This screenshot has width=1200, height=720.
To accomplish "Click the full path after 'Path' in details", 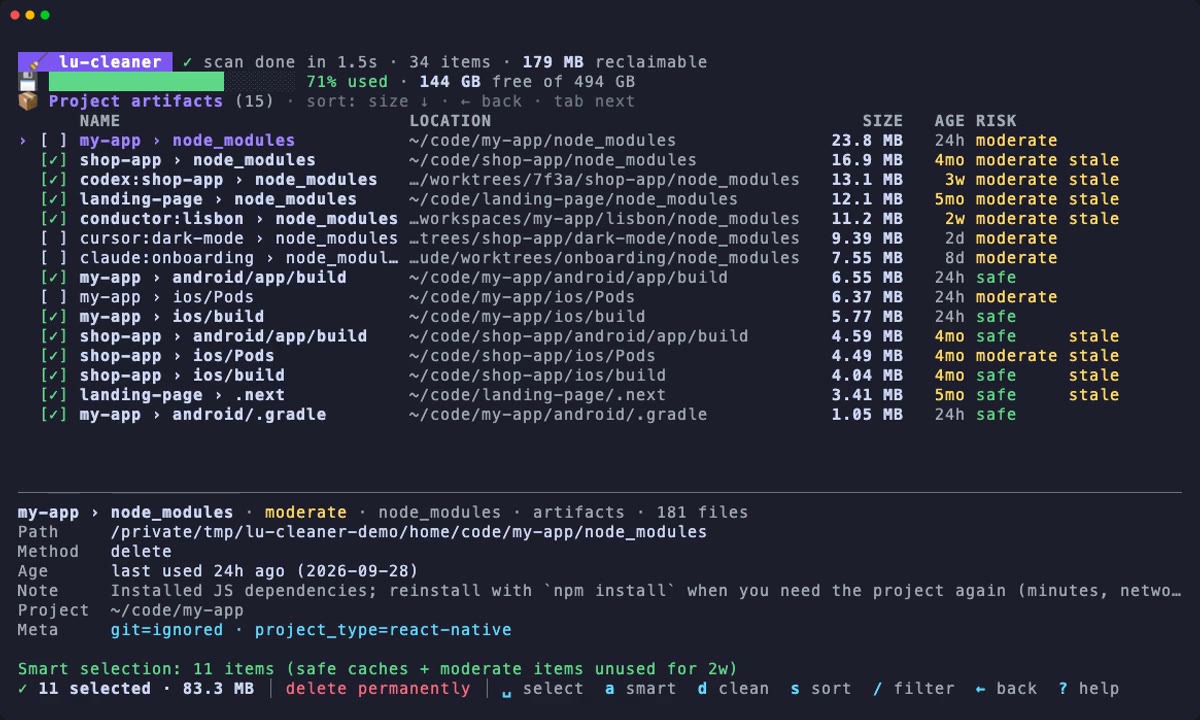I will [x=409, y=532].
